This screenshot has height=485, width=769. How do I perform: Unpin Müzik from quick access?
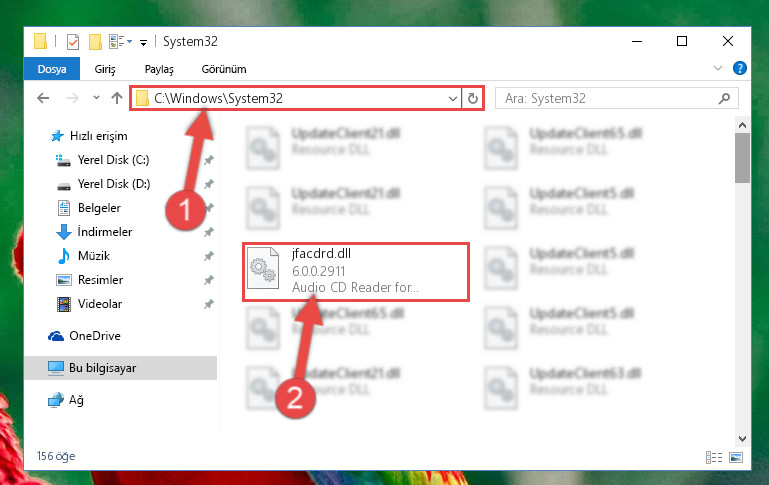pos(209,256)
